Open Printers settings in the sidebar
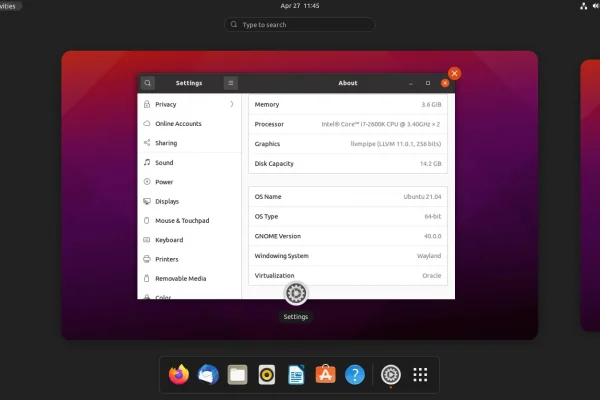The image size is (600, 400). click(189, 259)
